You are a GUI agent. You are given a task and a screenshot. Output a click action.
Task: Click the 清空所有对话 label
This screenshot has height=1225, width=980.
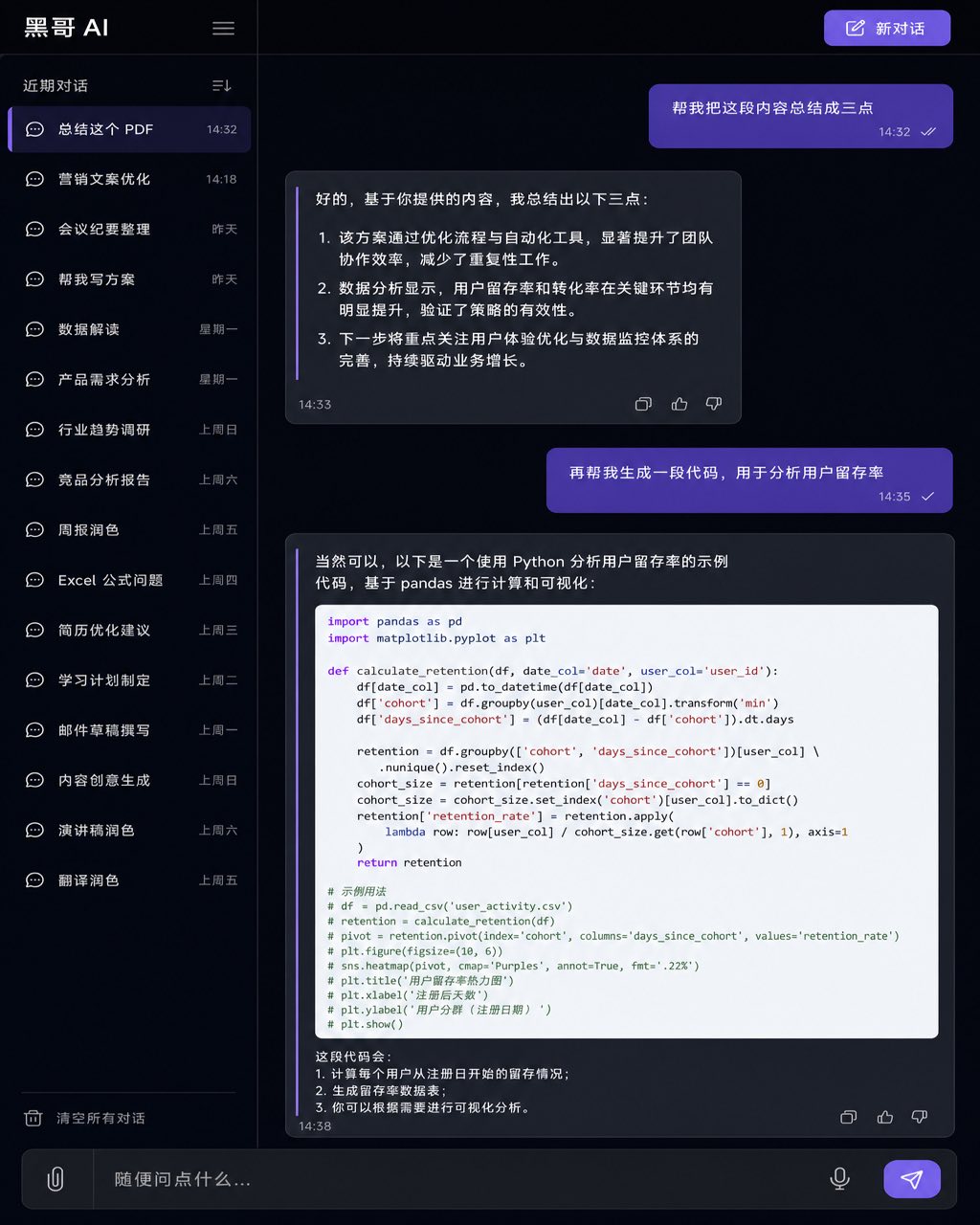100,1118
